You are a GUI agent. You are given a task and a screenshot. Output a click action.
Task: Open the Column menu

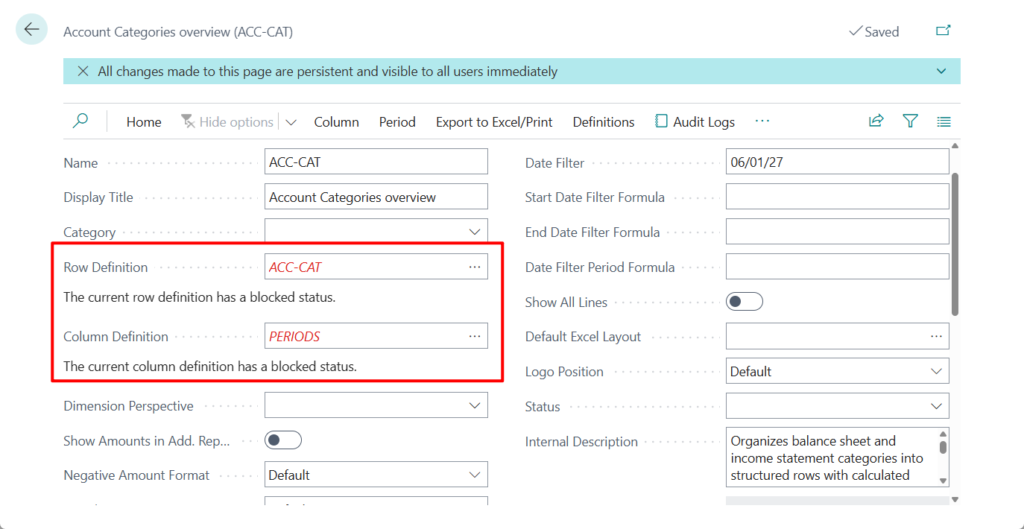[x=336, y=122]
